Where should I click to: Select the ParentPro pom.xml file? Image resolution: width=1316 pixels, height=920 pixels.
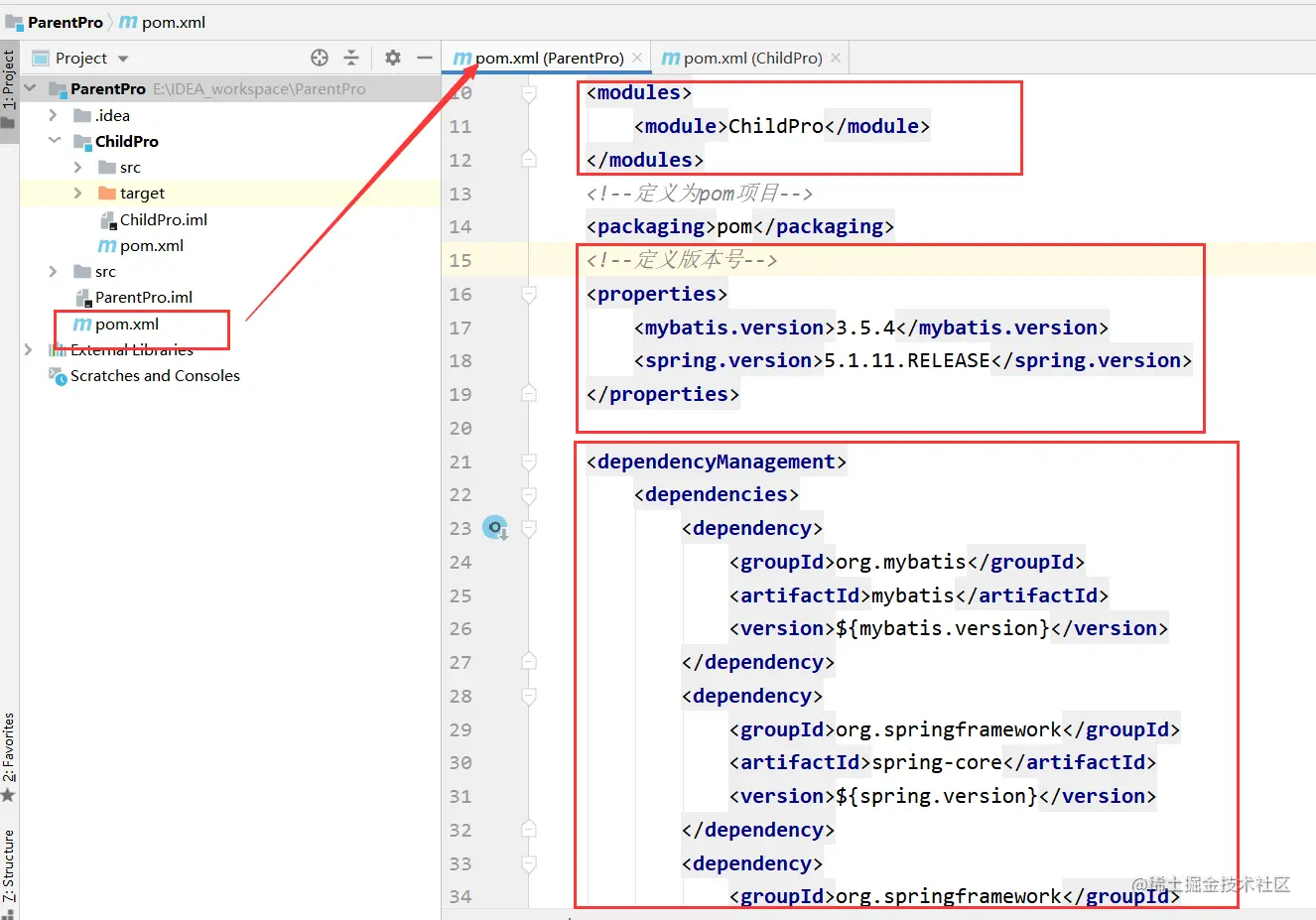(116, 324)
